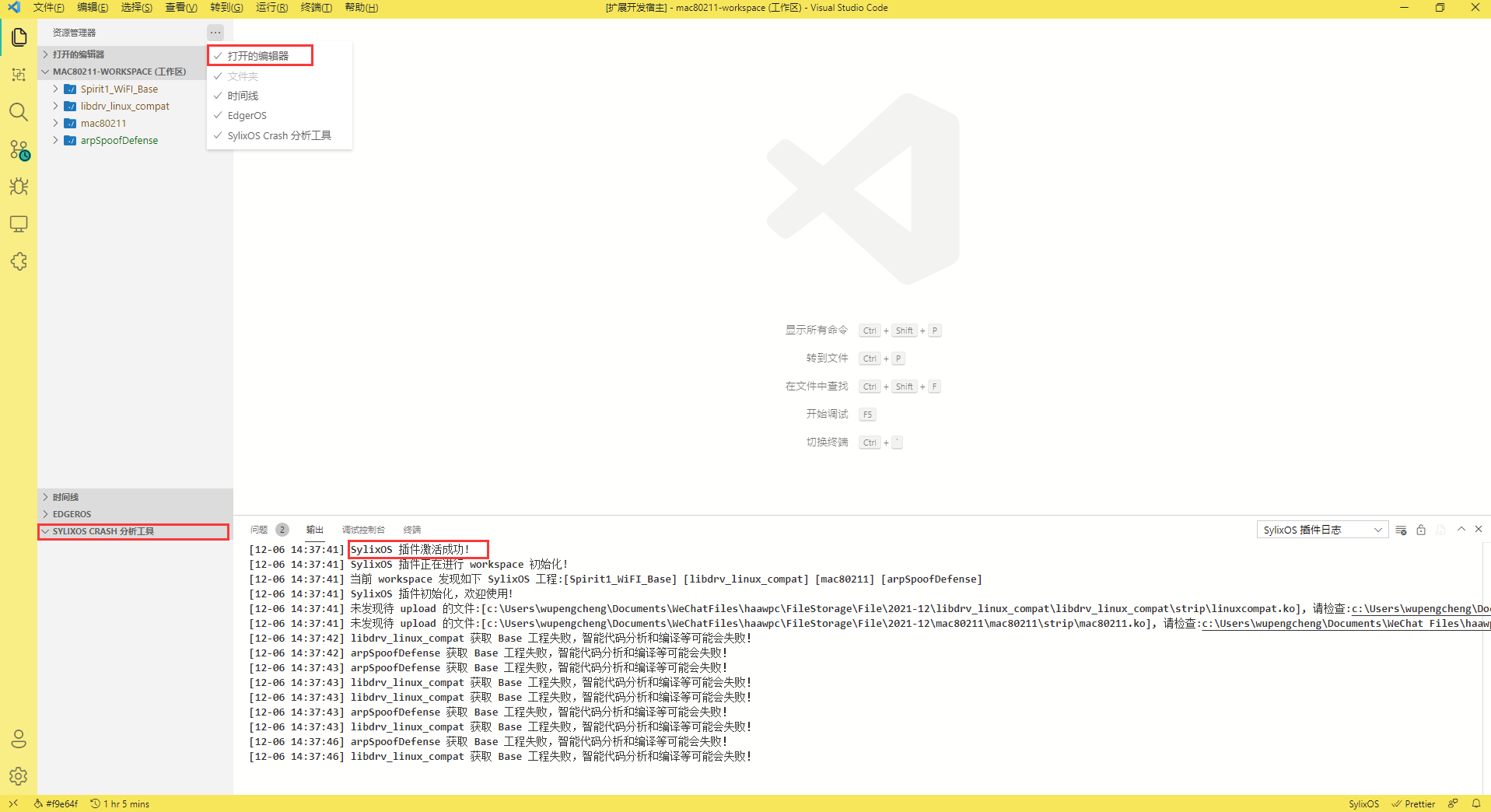Click the libdrv_linux_compat folder icon

(x=70, y=106)
